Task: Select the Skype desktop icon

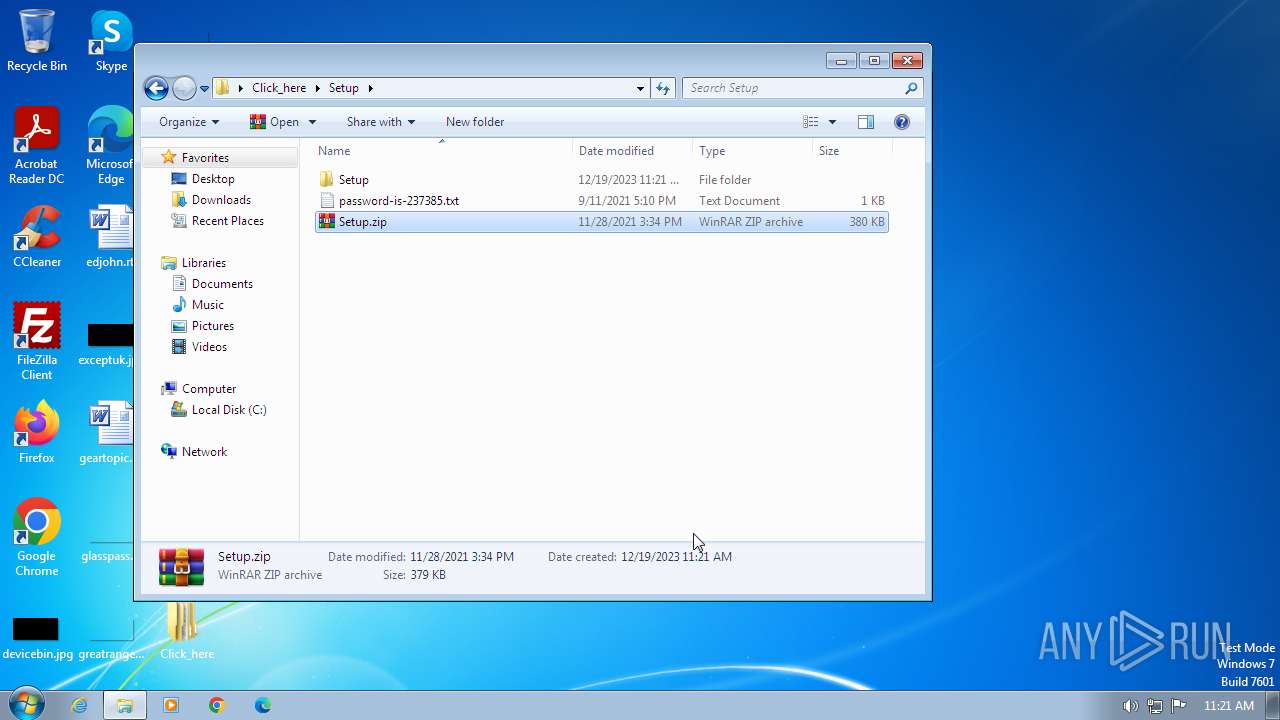Action: point(111,42)
